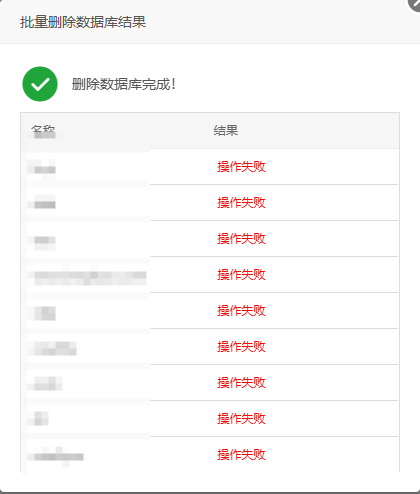Screen dimensions: 420x494
Task: Click the 名称 column header
Action: [x=43, y=130]
